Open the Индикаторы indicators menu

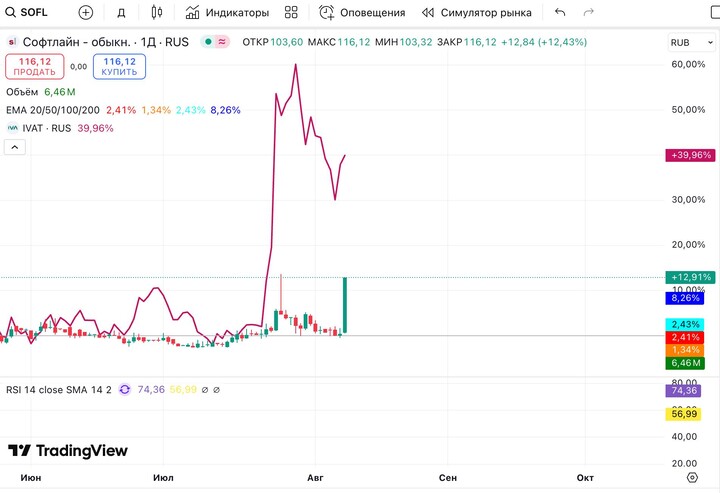coord(227,12)
